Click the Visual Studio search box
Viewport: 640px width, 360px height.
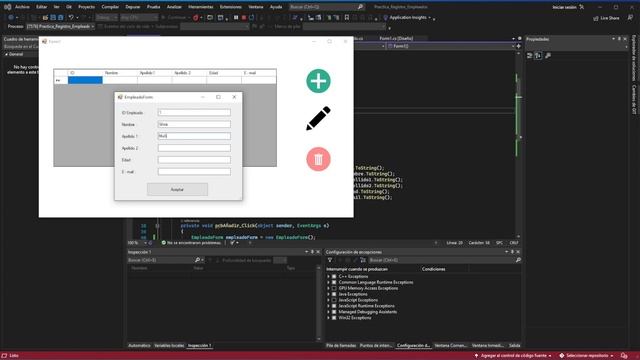click(x=326, y=7)
